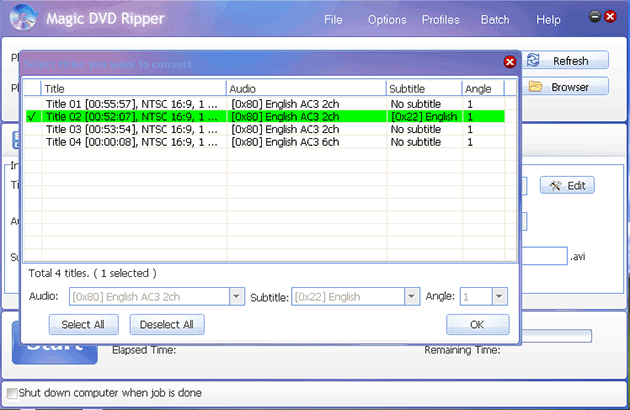Click the conversion progress bar

point(556,336)
